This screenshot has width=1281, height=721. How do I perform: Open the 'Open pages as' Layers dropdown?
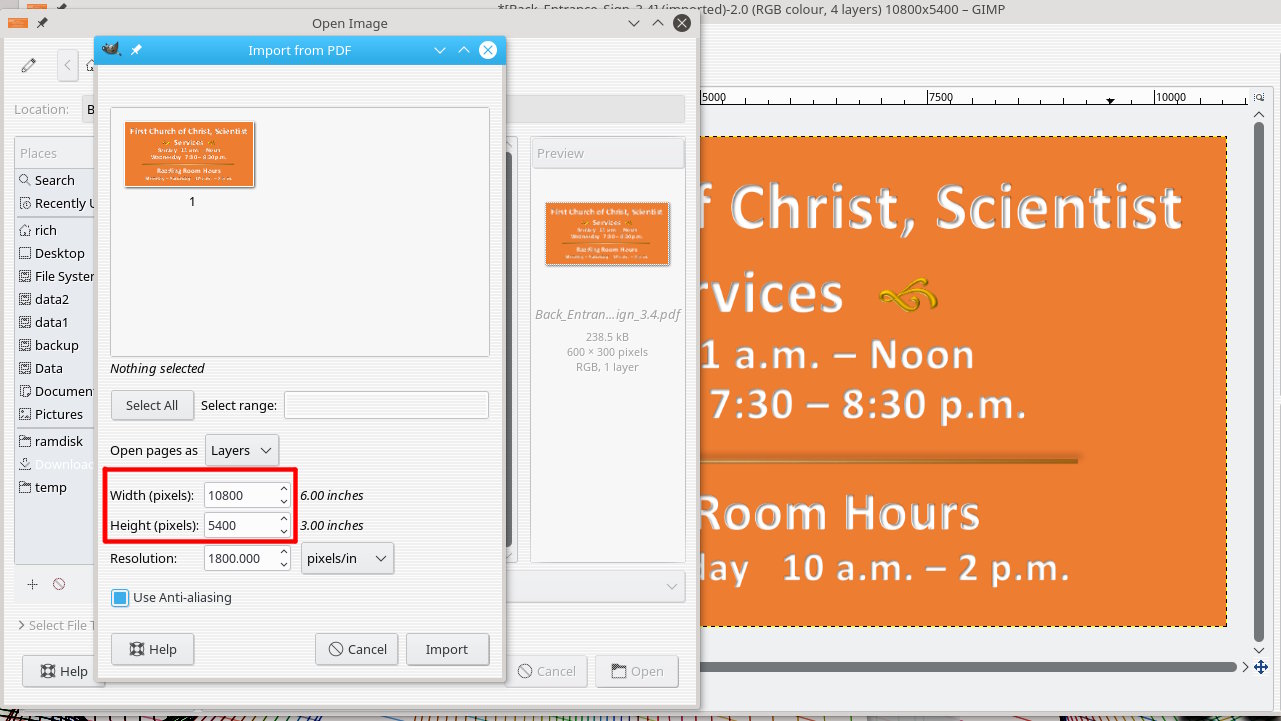242,450
